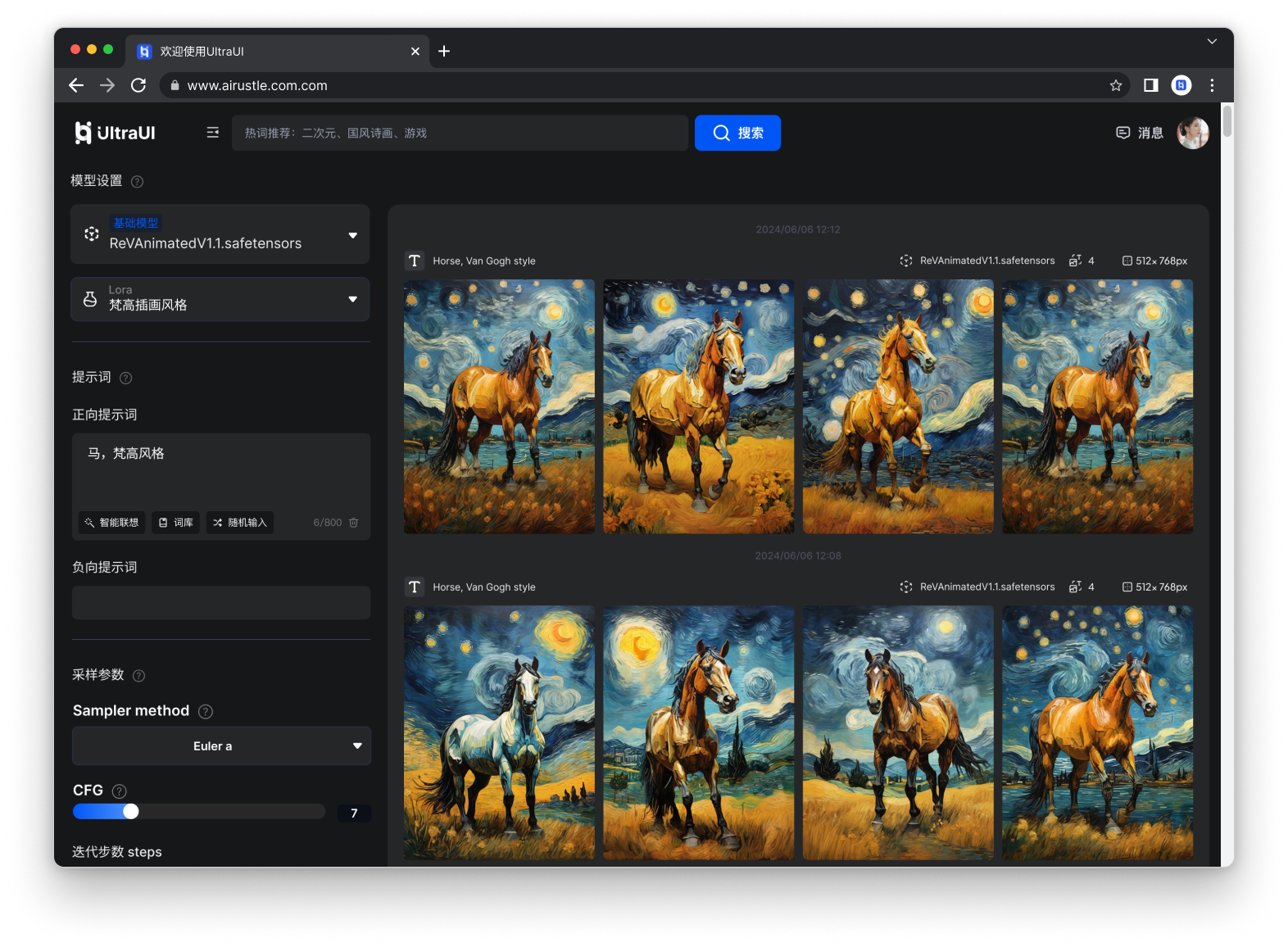Click the timestamp 2024/06/06 12:12
The height and width of the screenshot is (947, 1288).
tap(798, 229)
